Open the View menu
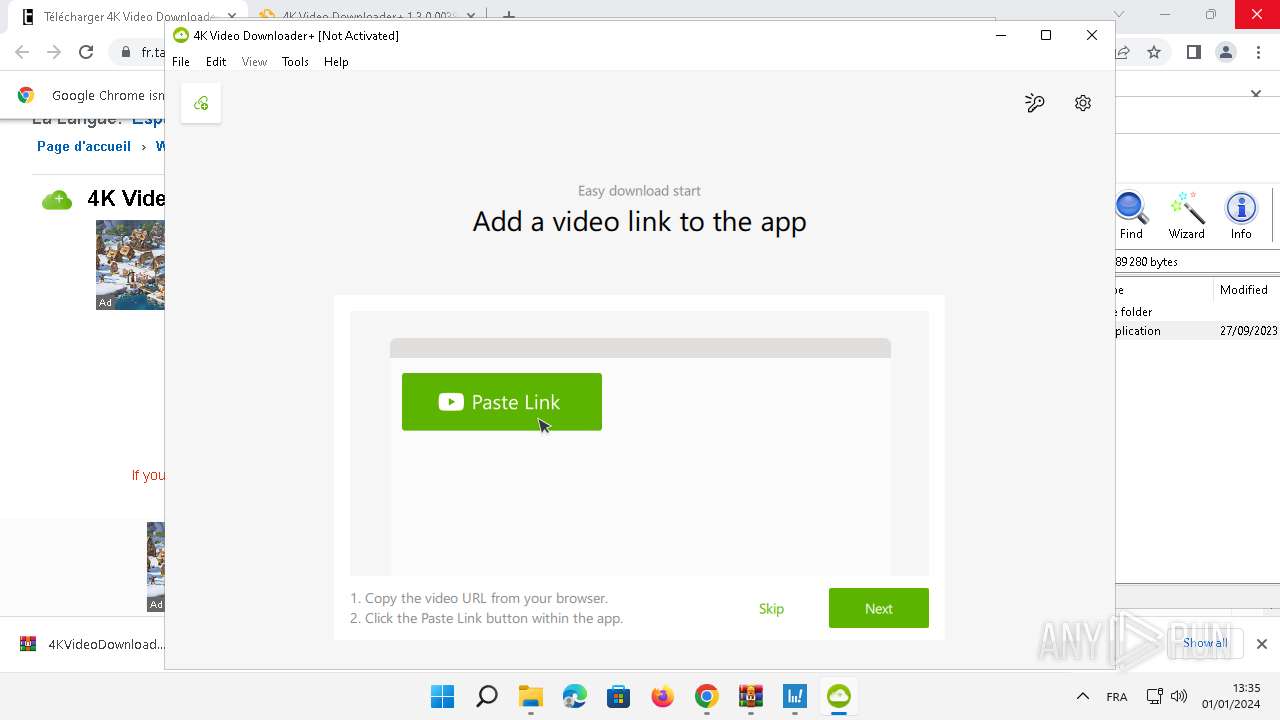Image resolution: width=1280 pixels, height=720 pixels. pyautogui.click(x=254, y=62)
